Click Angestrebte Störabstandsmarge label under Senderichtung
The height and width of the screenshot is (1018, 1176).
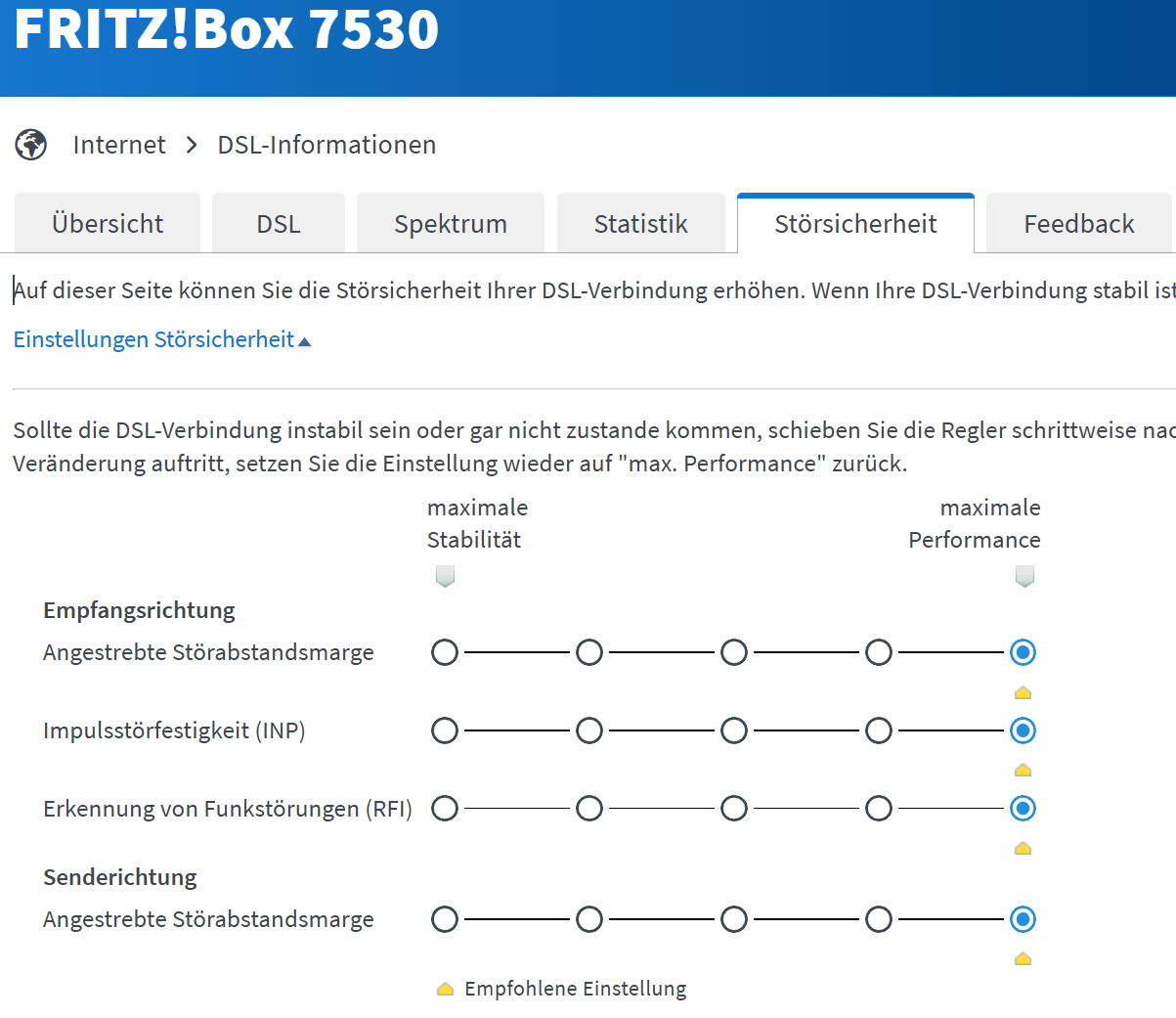pyautogui.click(x=208, y=919)
